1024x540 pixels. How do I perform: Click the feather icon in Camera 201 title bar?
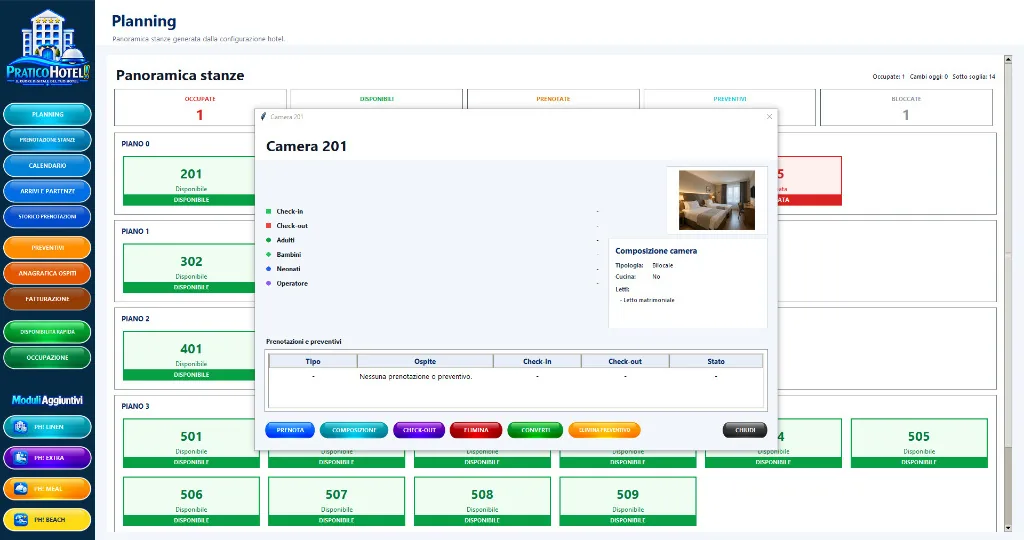pos(263,116)
